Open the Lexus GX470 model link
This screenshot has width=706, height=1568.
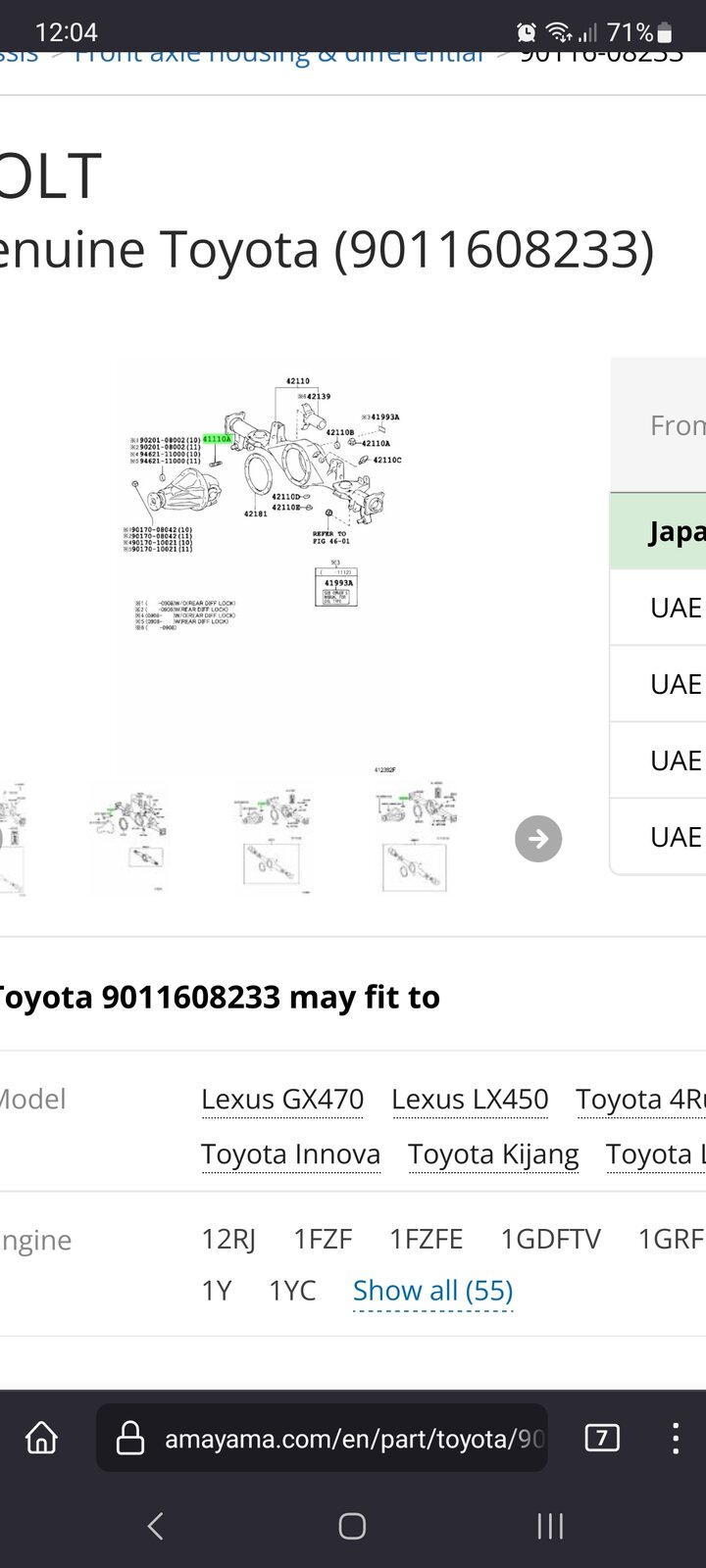pyautogui.click(x=282, y=1100)
